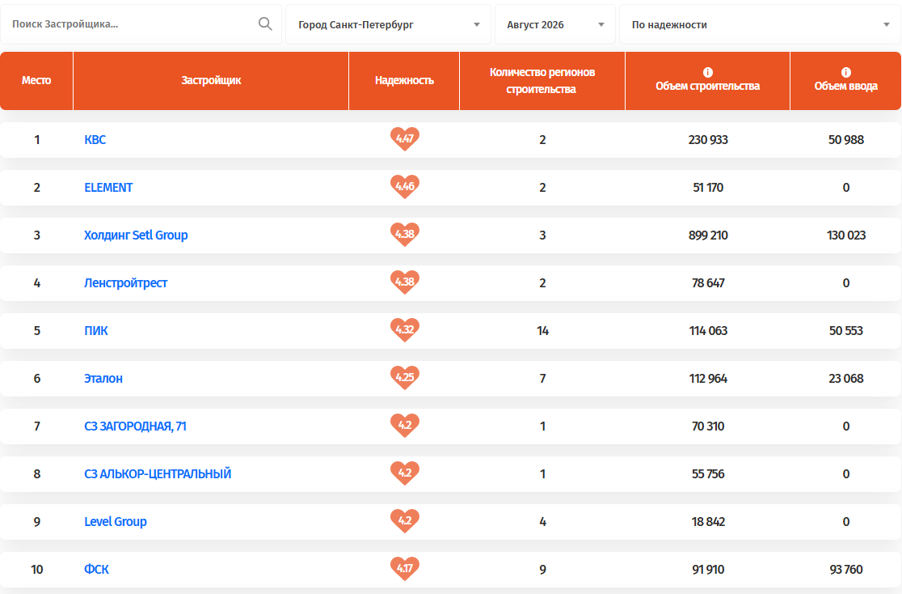
Task: Open the Level Group developer link
Action: 115,522
